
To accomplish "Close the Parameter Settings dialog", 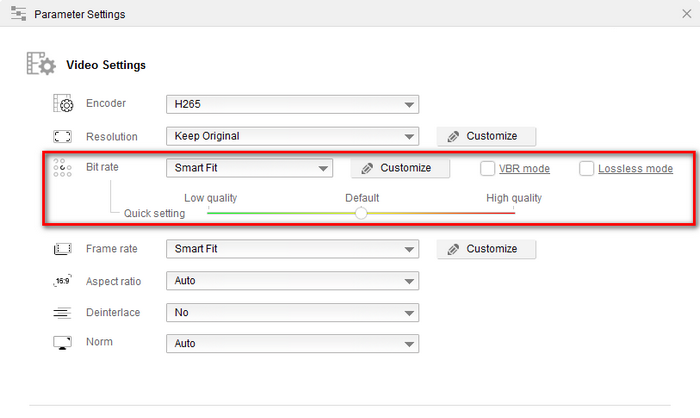I will [683, 16].
